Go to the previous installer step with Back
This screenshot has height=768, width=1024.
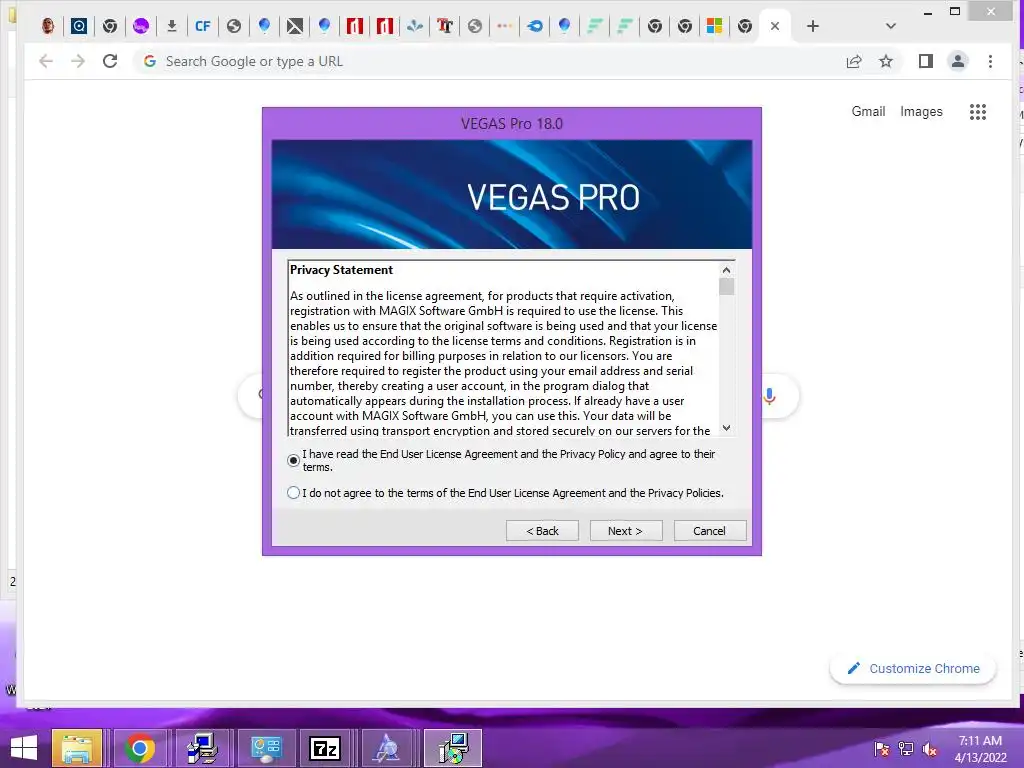pyautogui.click(x=542, y=531)
